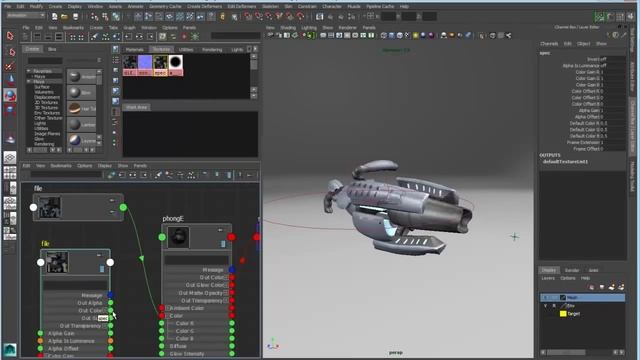Select the arrow Select tool in toolbox
This screenshot has height=360, width=640.
coord(10,36)
